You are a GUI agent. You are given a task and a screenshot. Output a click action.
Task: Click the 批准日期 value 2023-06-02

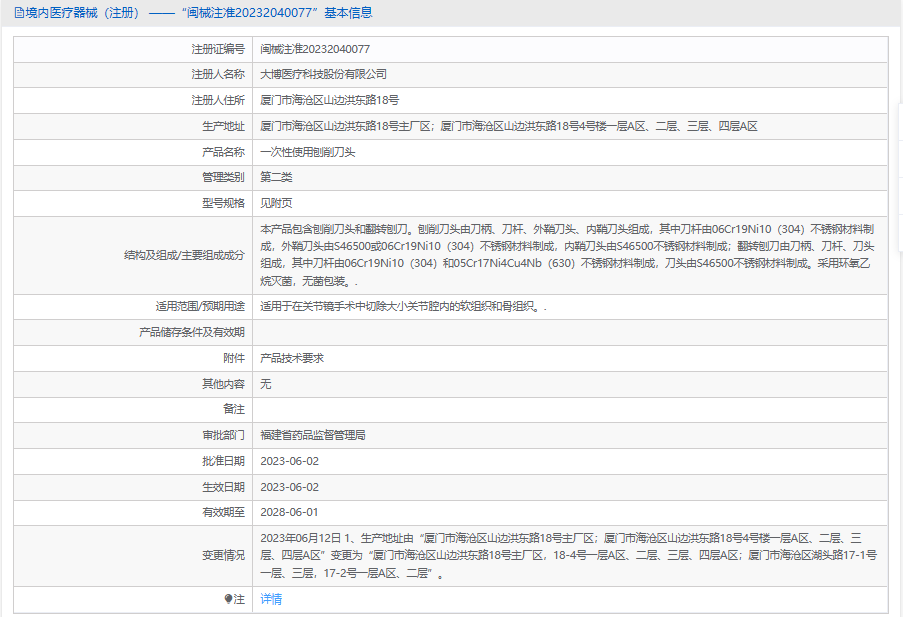289,461
